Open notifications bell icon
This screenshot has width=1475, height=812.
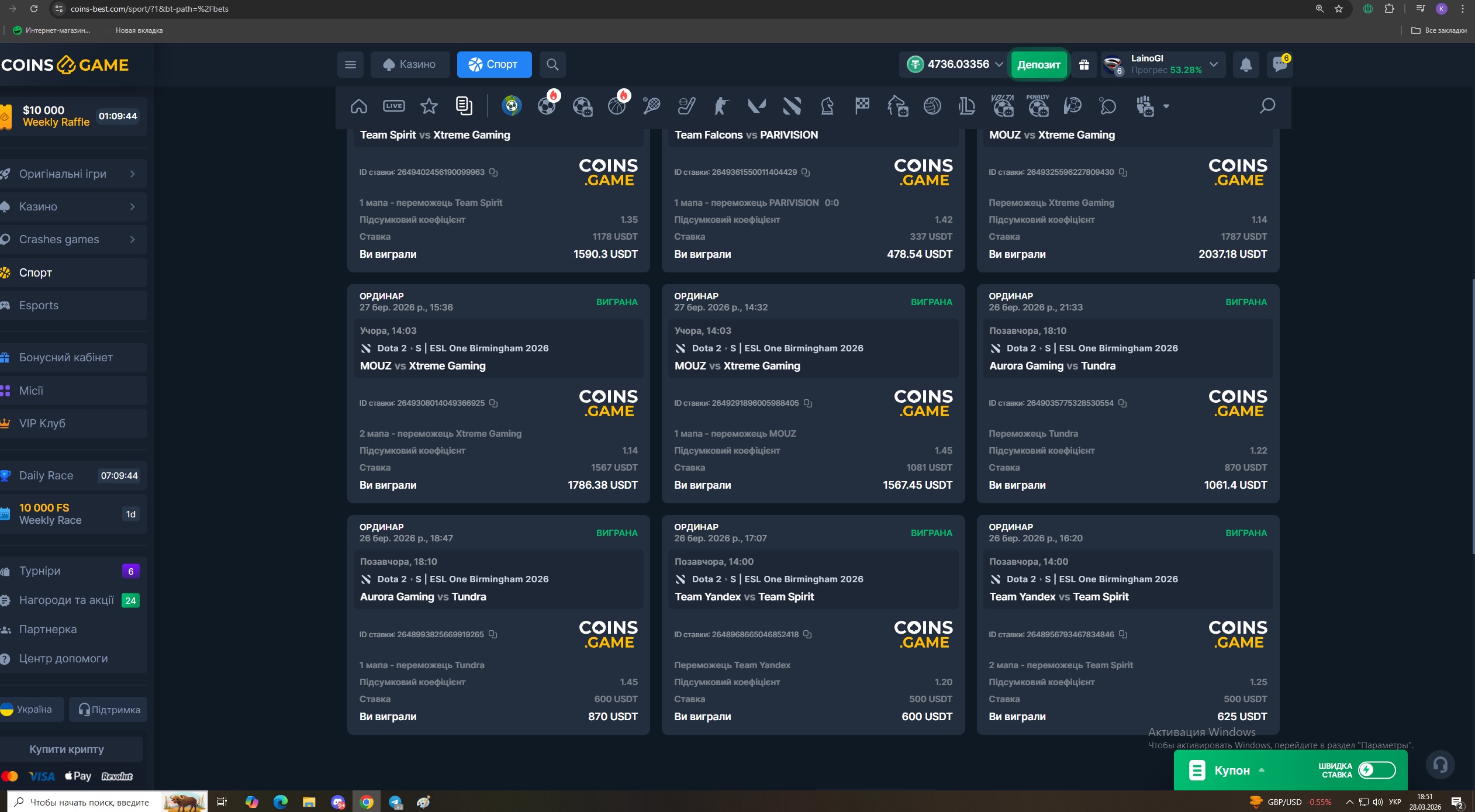click(1246, 65)
